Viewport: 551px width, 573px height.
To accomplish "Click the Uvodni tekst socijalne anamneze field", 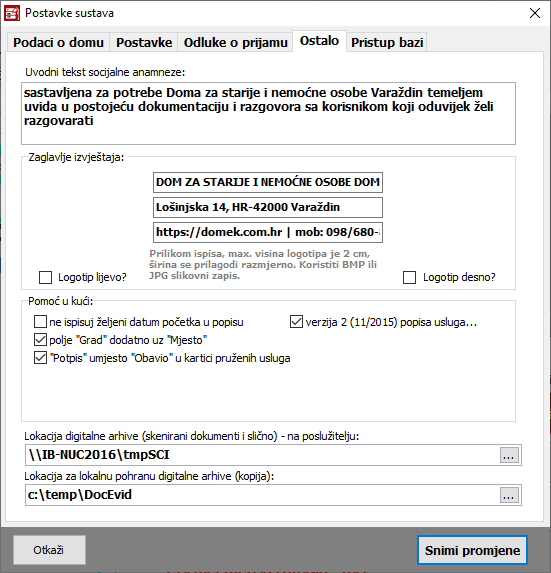I will click(x=269, y=113).
